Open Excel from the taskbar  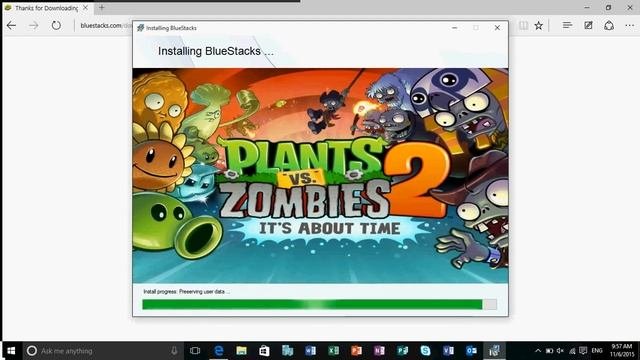pos(333,351)
